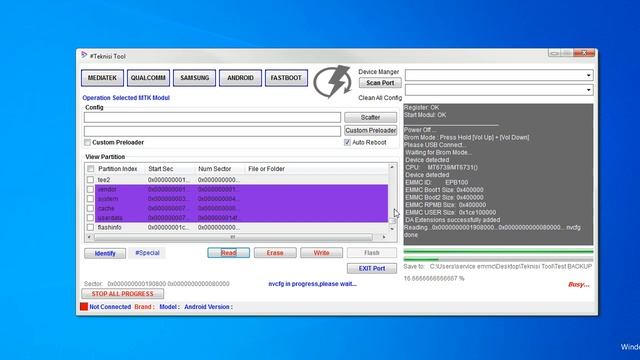Viewport: 640px width, 360px height.
Task: Check the userdata partition checkbox
Action: tap(91, 218)
